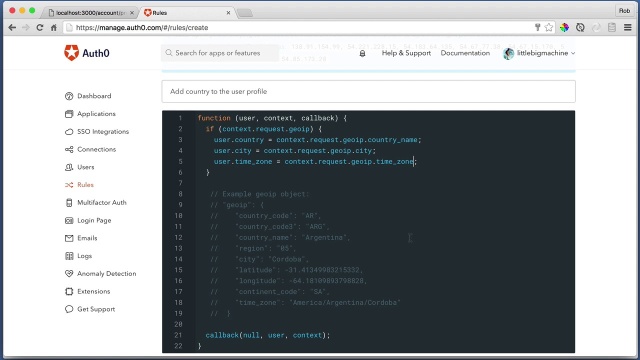Click the Applications window icon
Viewport: 640px width, 360px height.
click(69, 114)
